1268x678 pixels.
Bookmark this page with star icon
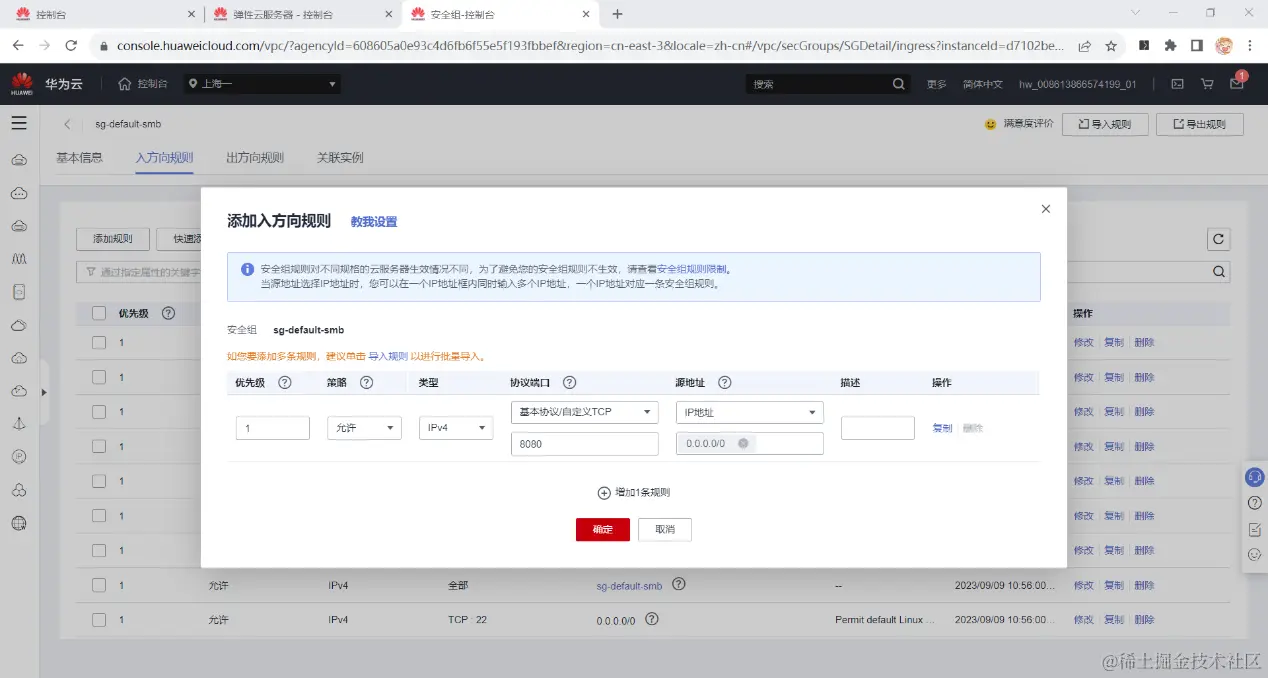(x=1111, y=45)
